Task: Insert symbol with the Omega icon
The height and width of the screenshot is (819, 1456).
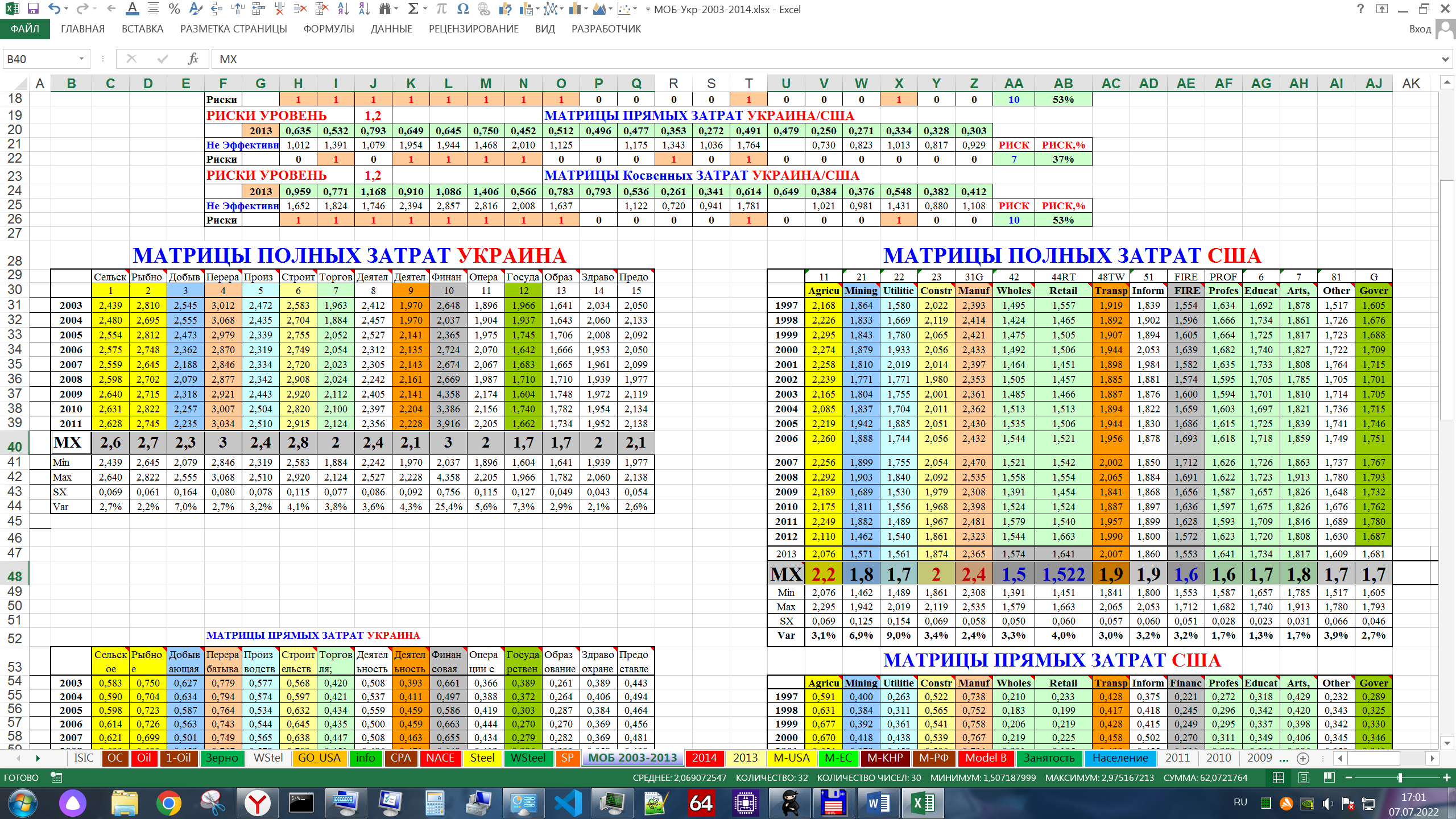Action: point(463,9)
